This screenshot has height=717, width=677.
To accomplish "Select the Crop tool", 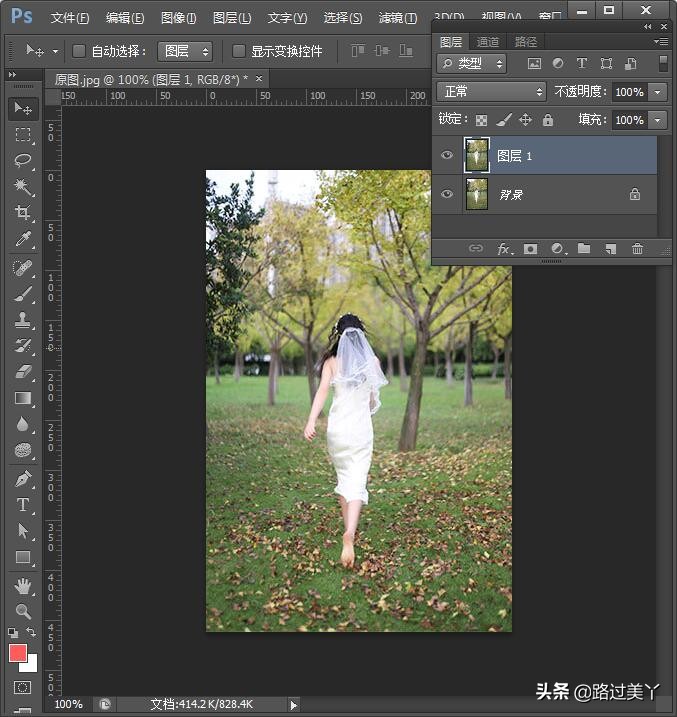I will point(23,213).
